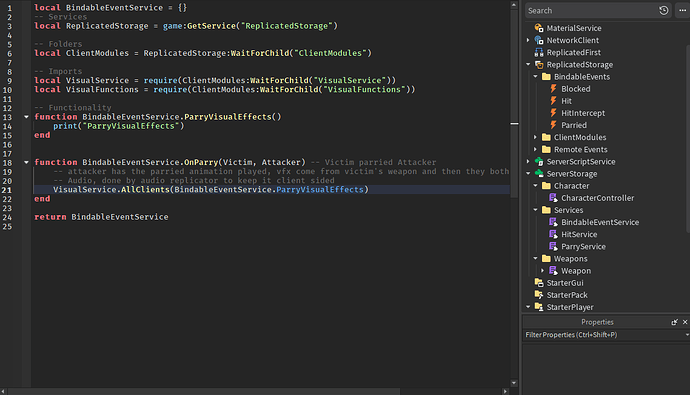
Task: Open the Filter Properties dropdown arrow
Action: point(687,335)
